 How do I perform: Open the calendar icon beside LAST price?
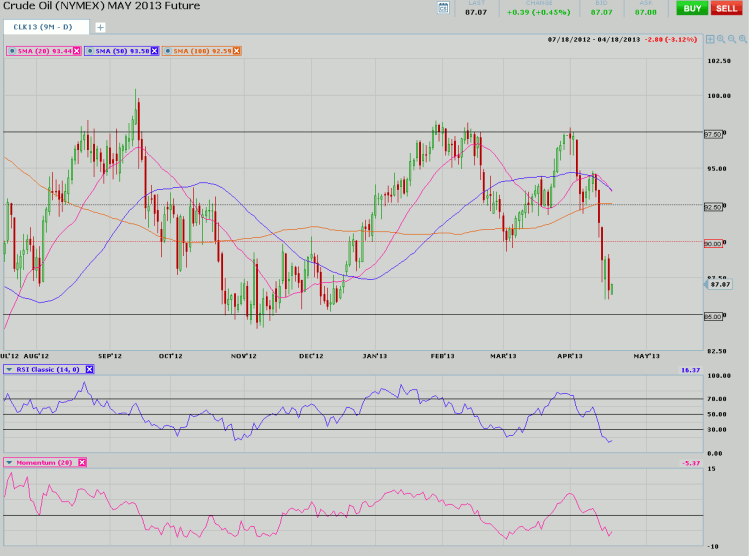tap(444, 8)
